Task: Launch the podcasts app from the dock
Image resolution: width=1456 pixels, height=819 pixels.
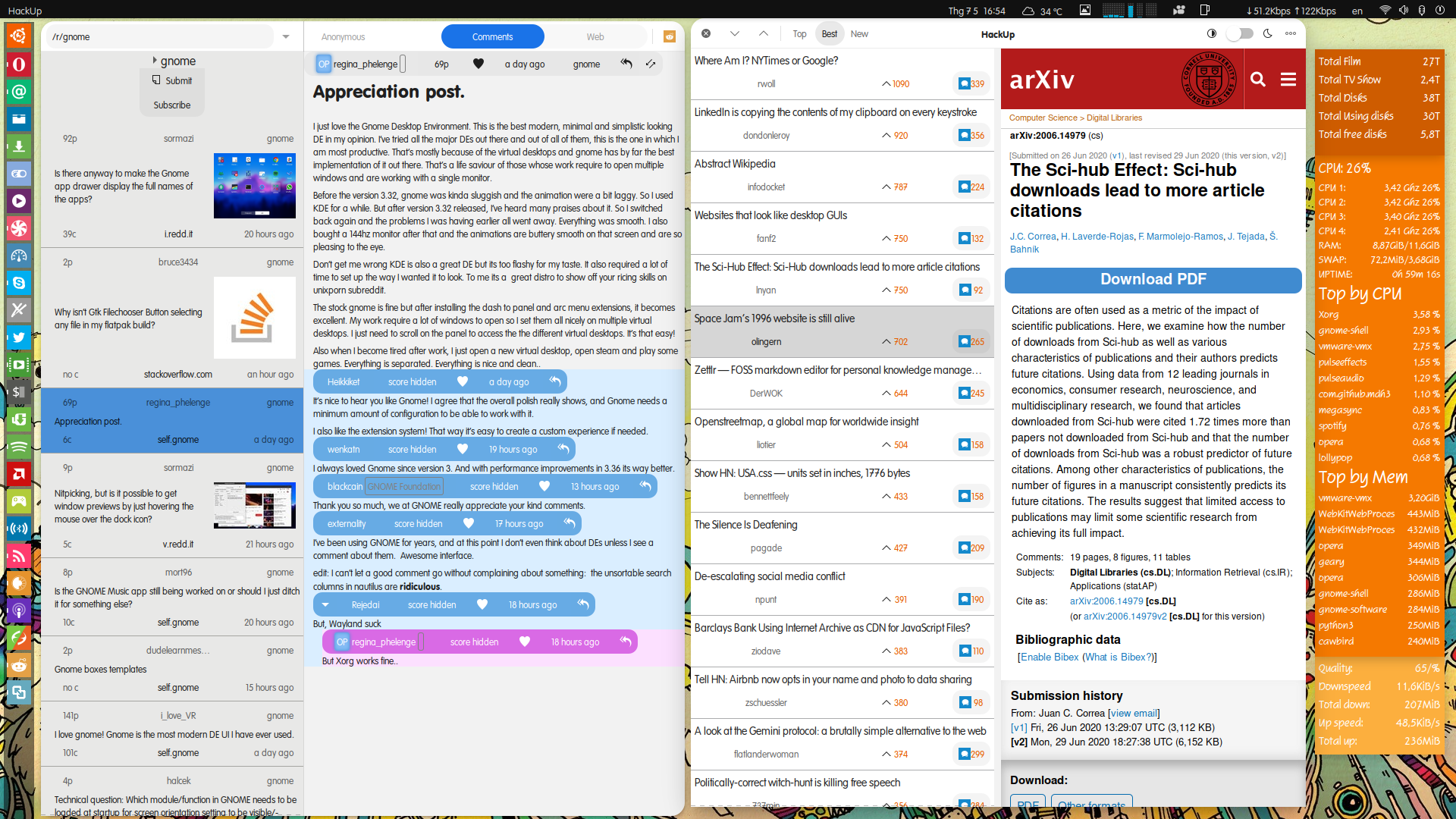Action: tap(19, 610)
